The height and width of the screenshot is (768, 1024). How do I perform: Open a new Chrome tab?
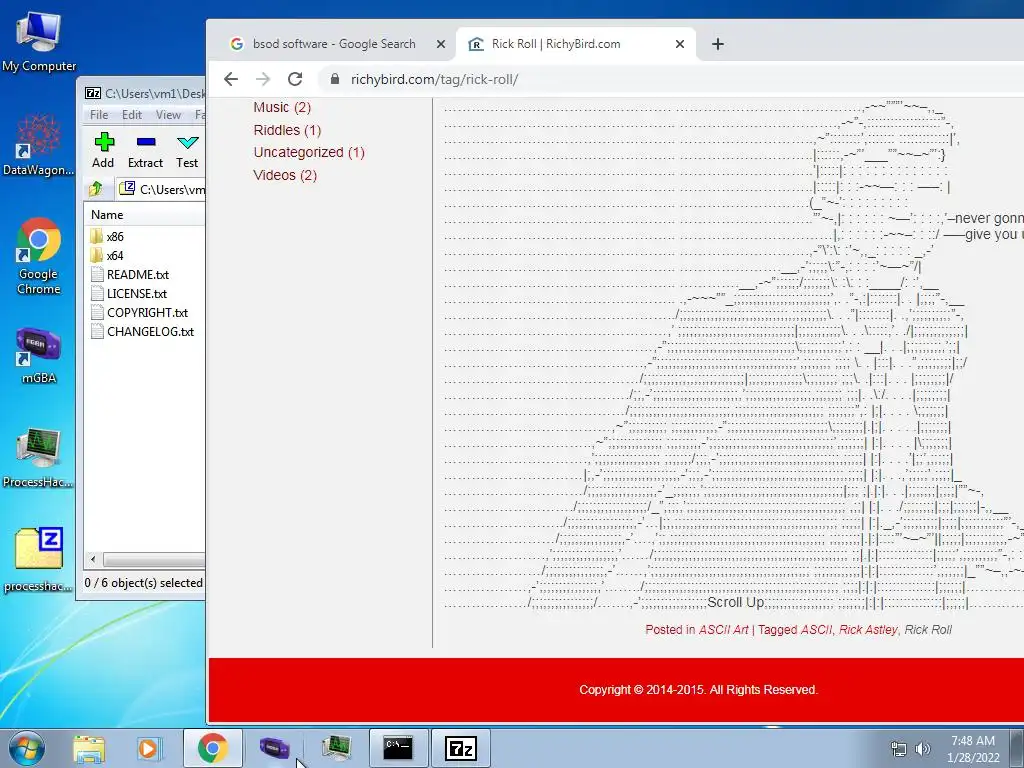[x=718, y=44]
